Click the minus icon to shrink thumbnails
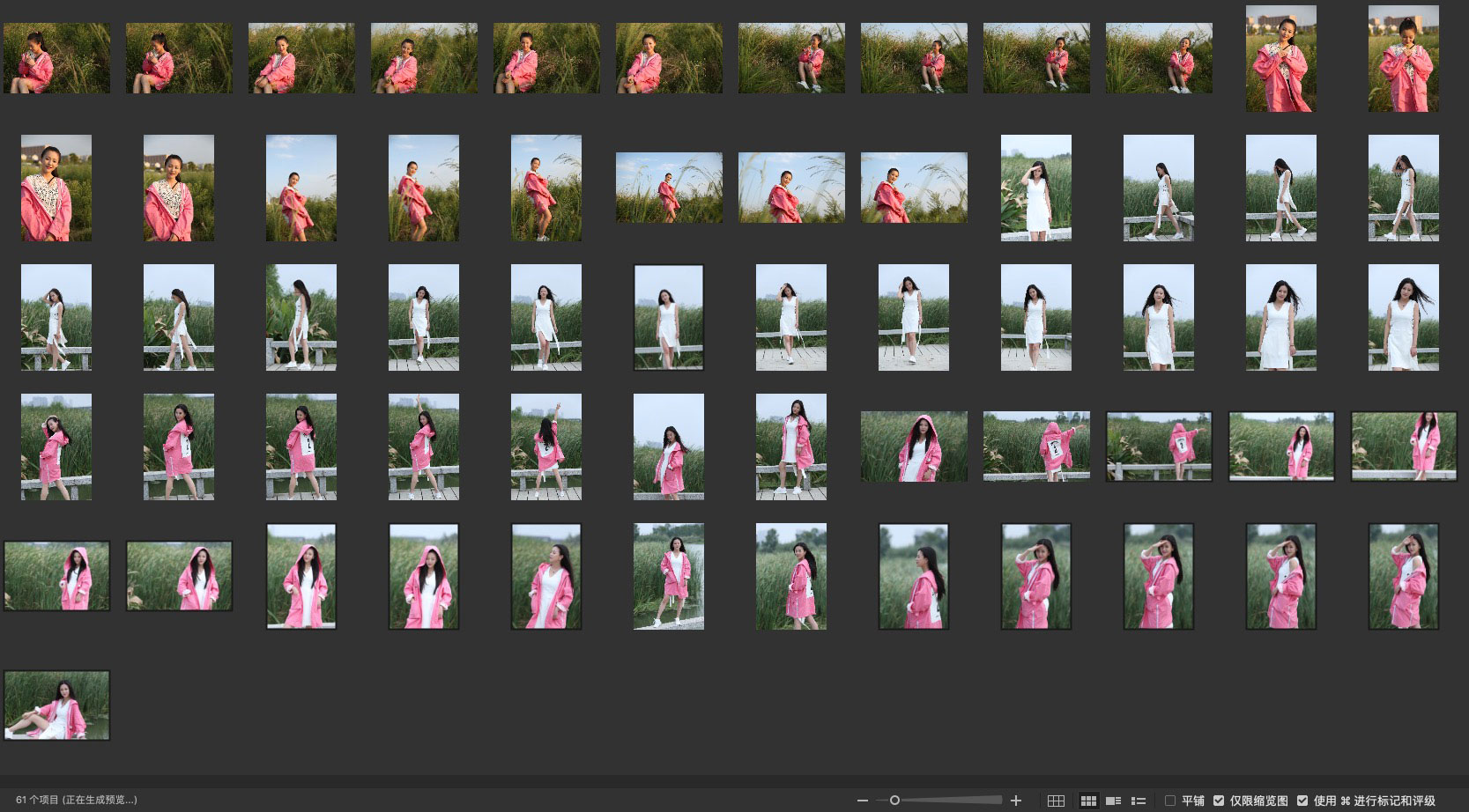 coord(862,801)
